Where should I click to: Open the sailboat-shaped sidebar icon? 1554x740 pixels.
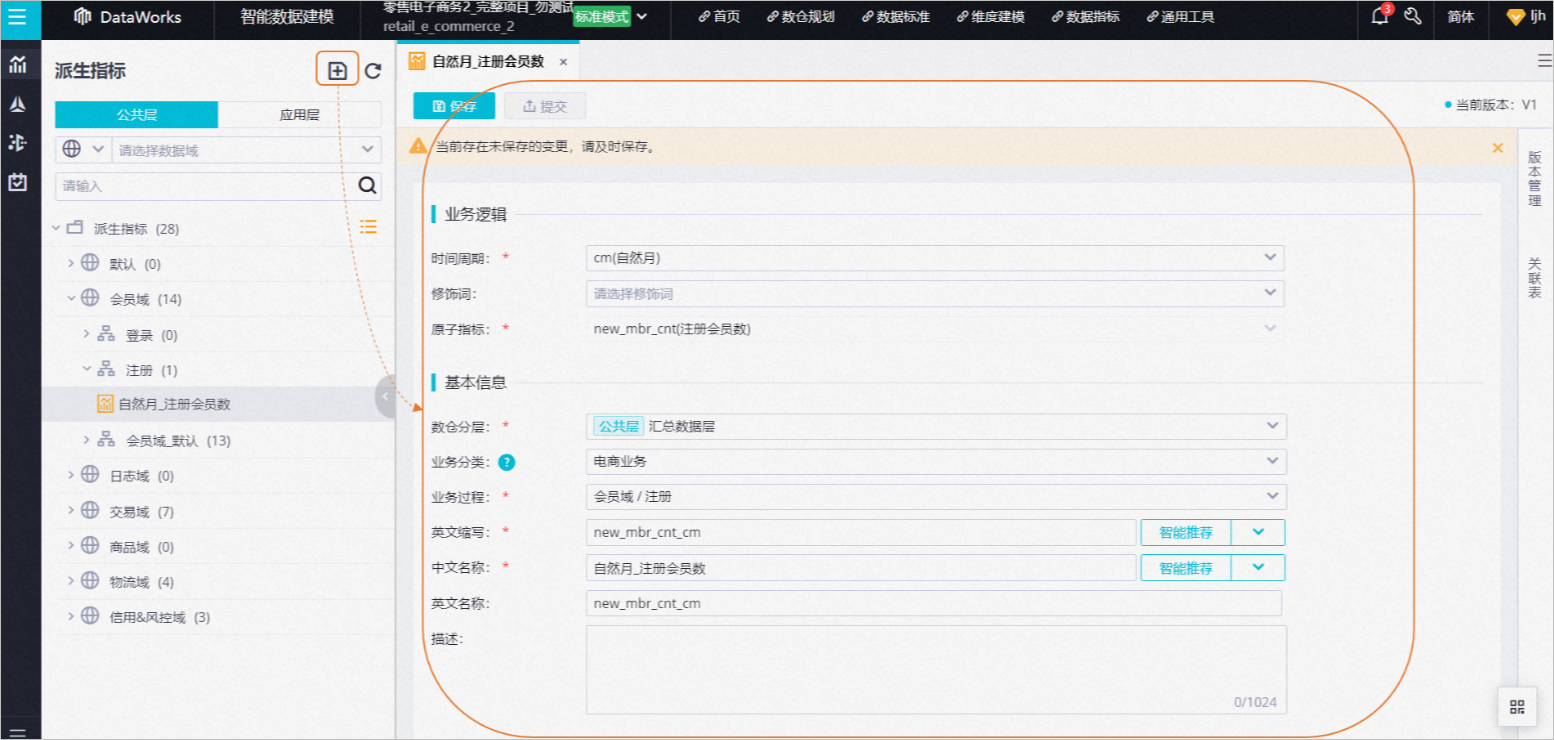[x=17, y=105]
